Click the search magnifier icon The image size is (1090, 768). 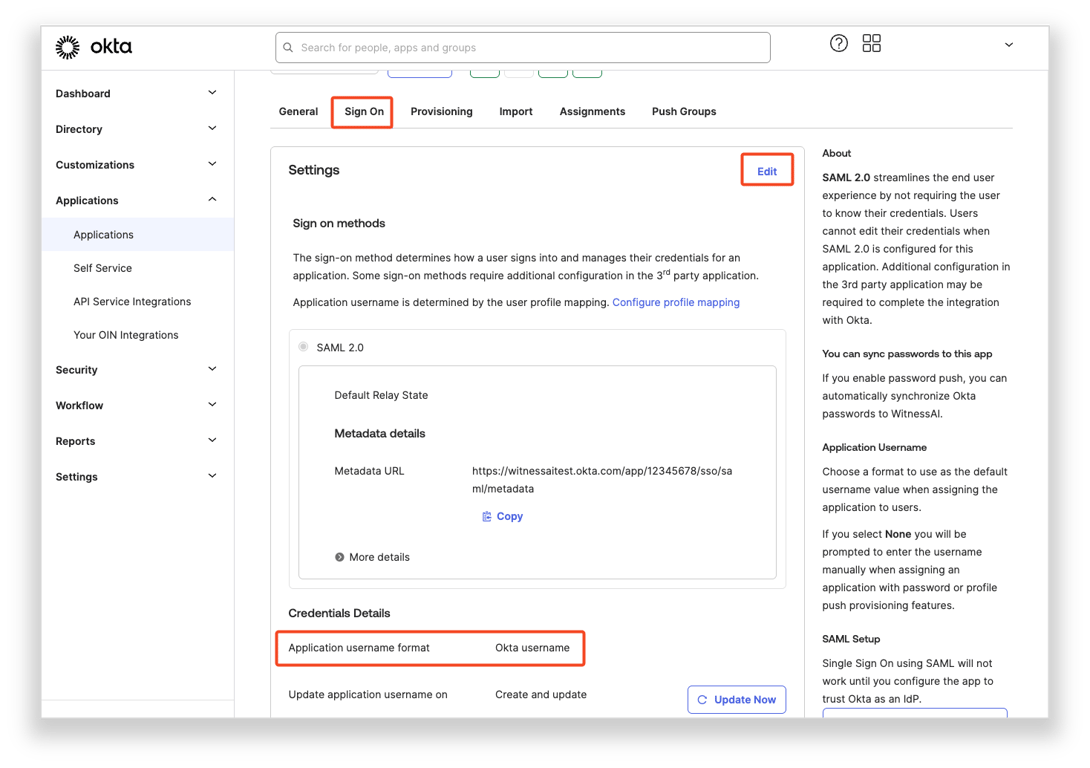point(289,48)
